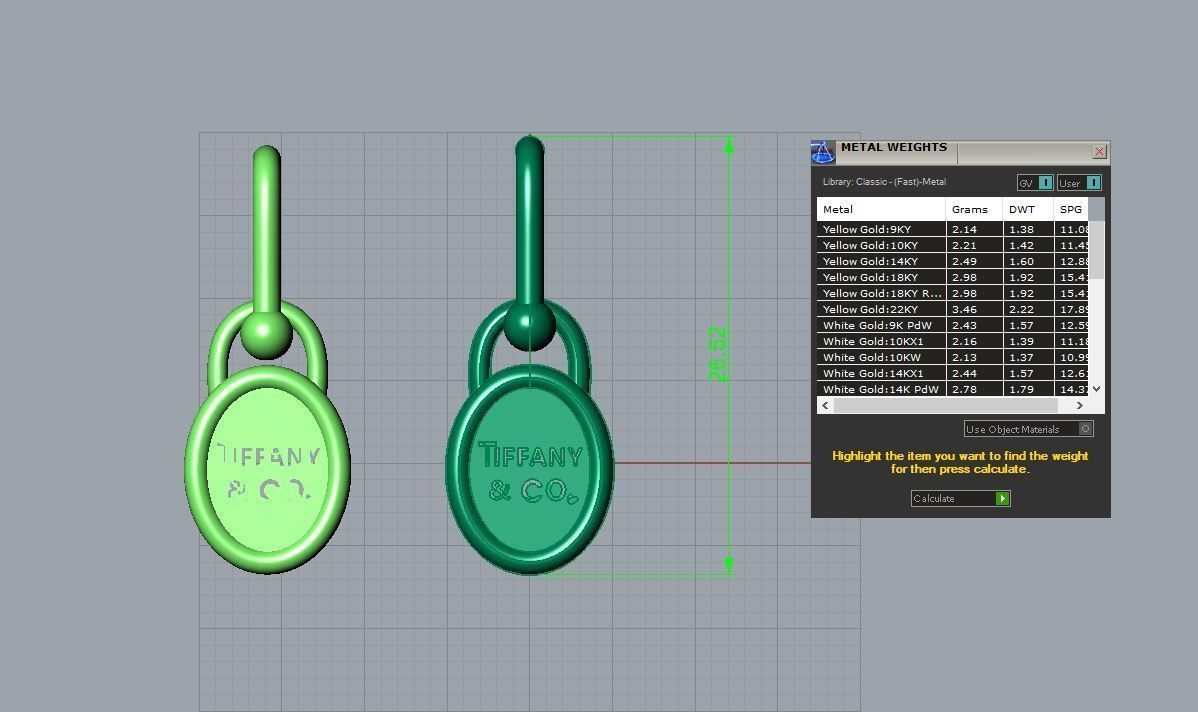Click the 1.38 DWT cell for 9KY

point(1028,229)
